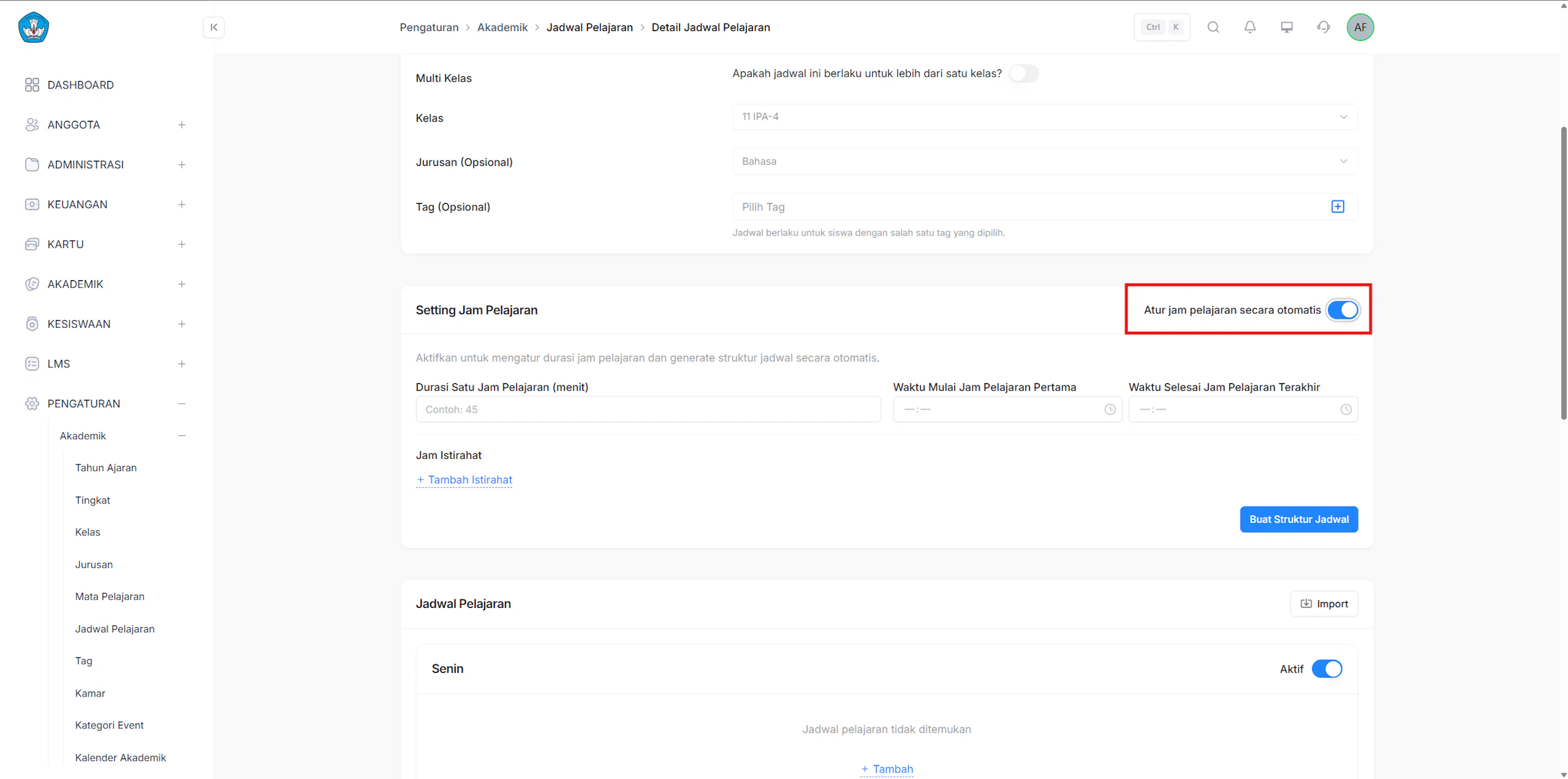The height and width of the screenshot is (779, 1568).
Task: Click the Import button
Action: tap(1323, 604)
